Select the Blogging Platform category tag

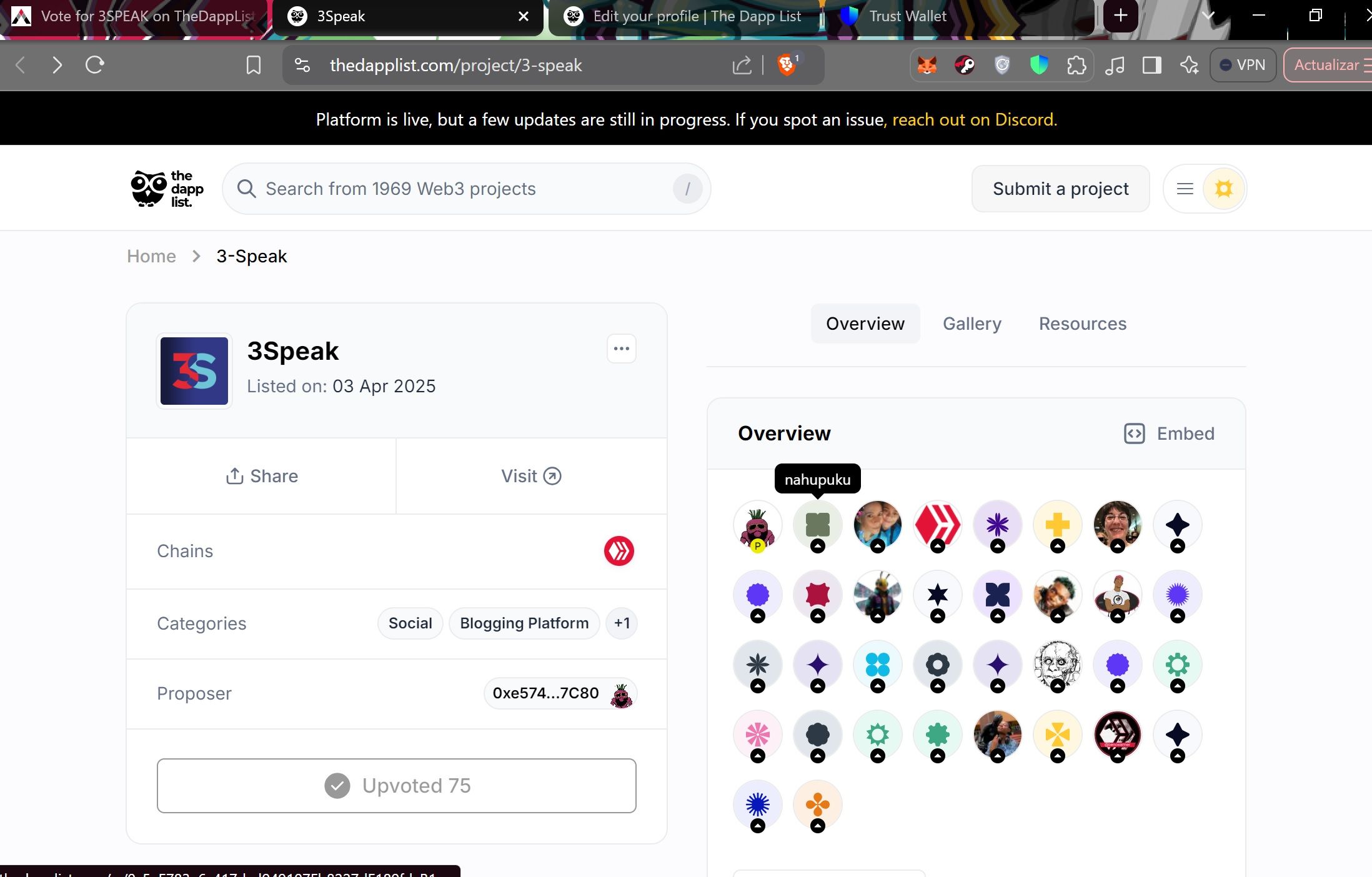click(x=524, y=623)
